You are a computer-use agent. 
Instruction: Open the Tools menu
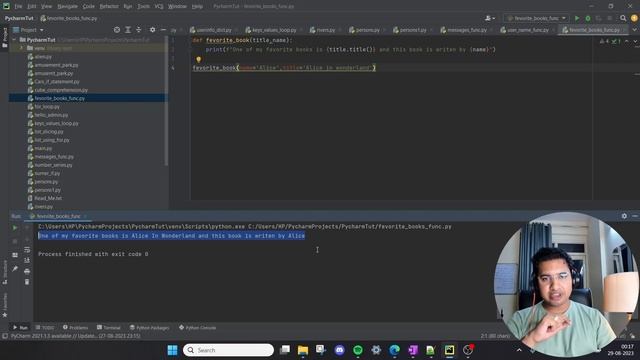click(x=143, y=7)
